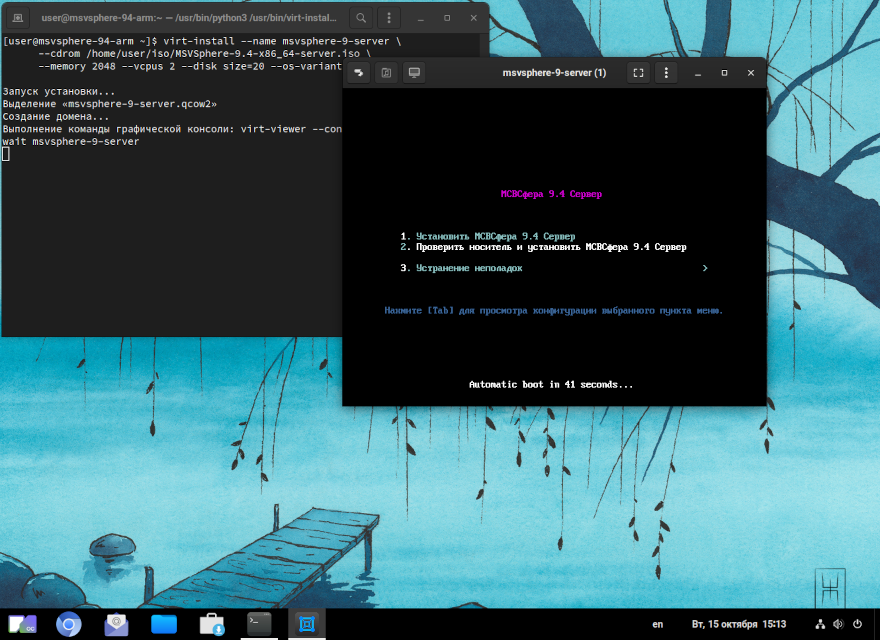Open the software center from taskbar

click(212, 624)
